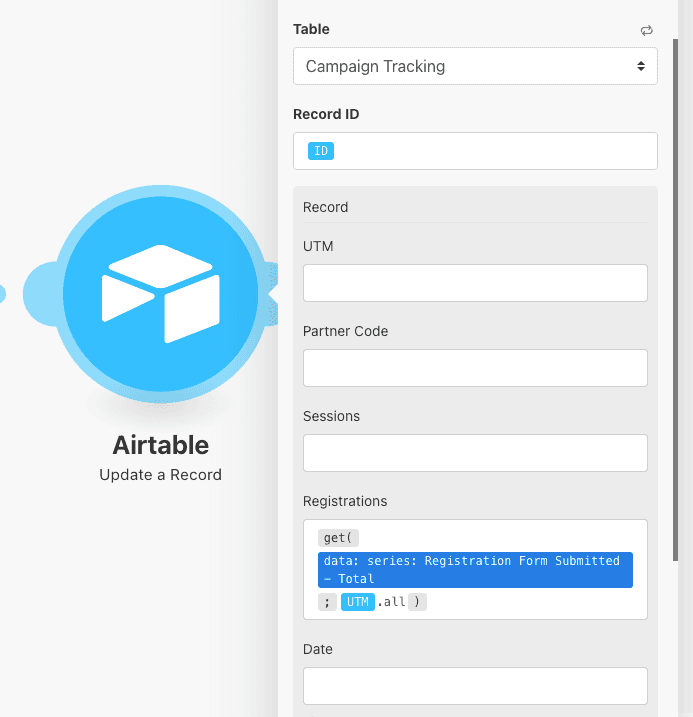The image size is (693, 717).
Task: Click the Airtable module title label
Action: click(160, 445)
